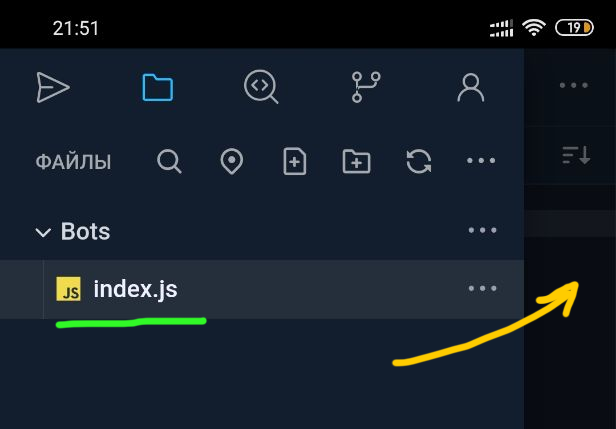The width and height of the screenshot is (616, 429).
Task: Open the source control branch icon
Action: pyautogui.click(x=366, y=87)
